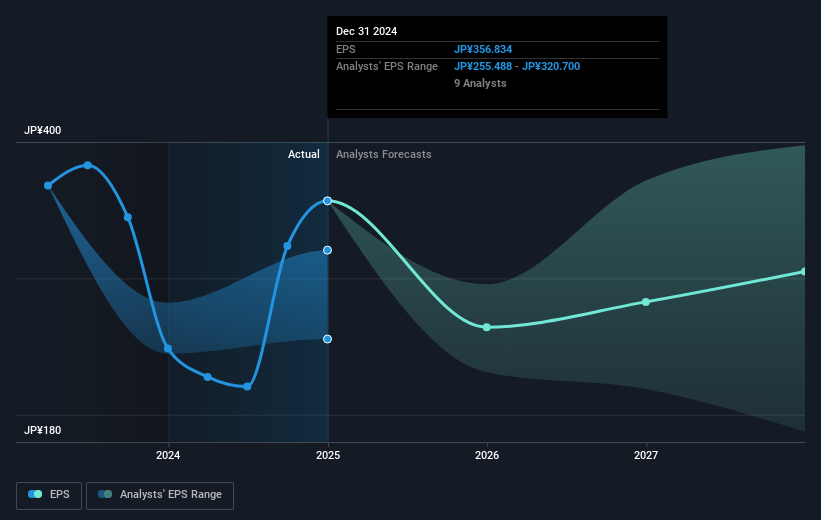Click the 'Analysts Forecasts' section label
Image resolution: width=821 pixels, height=520 pixels.
pyautogui.click(x=384, y=154)
